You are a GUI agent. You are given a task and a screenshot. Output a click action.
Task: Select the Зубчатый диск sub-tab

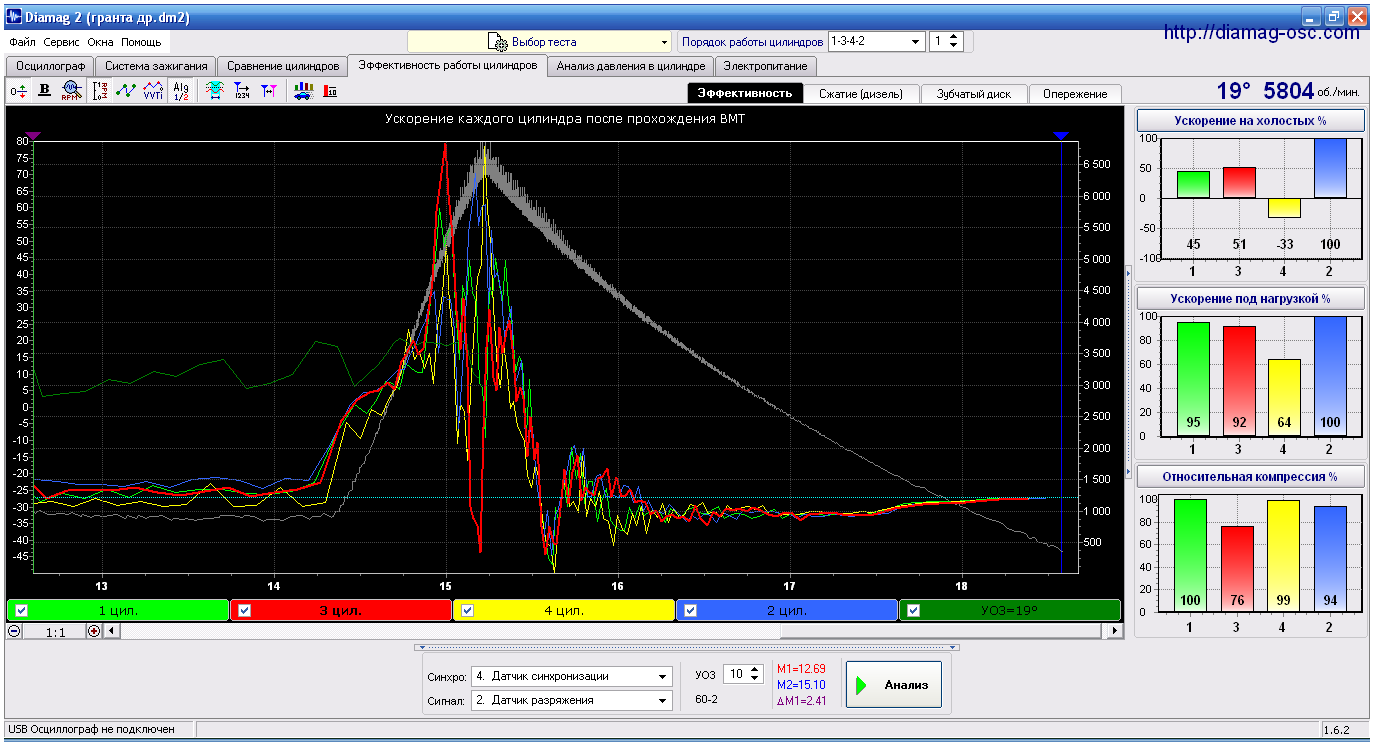pos(974,94)
